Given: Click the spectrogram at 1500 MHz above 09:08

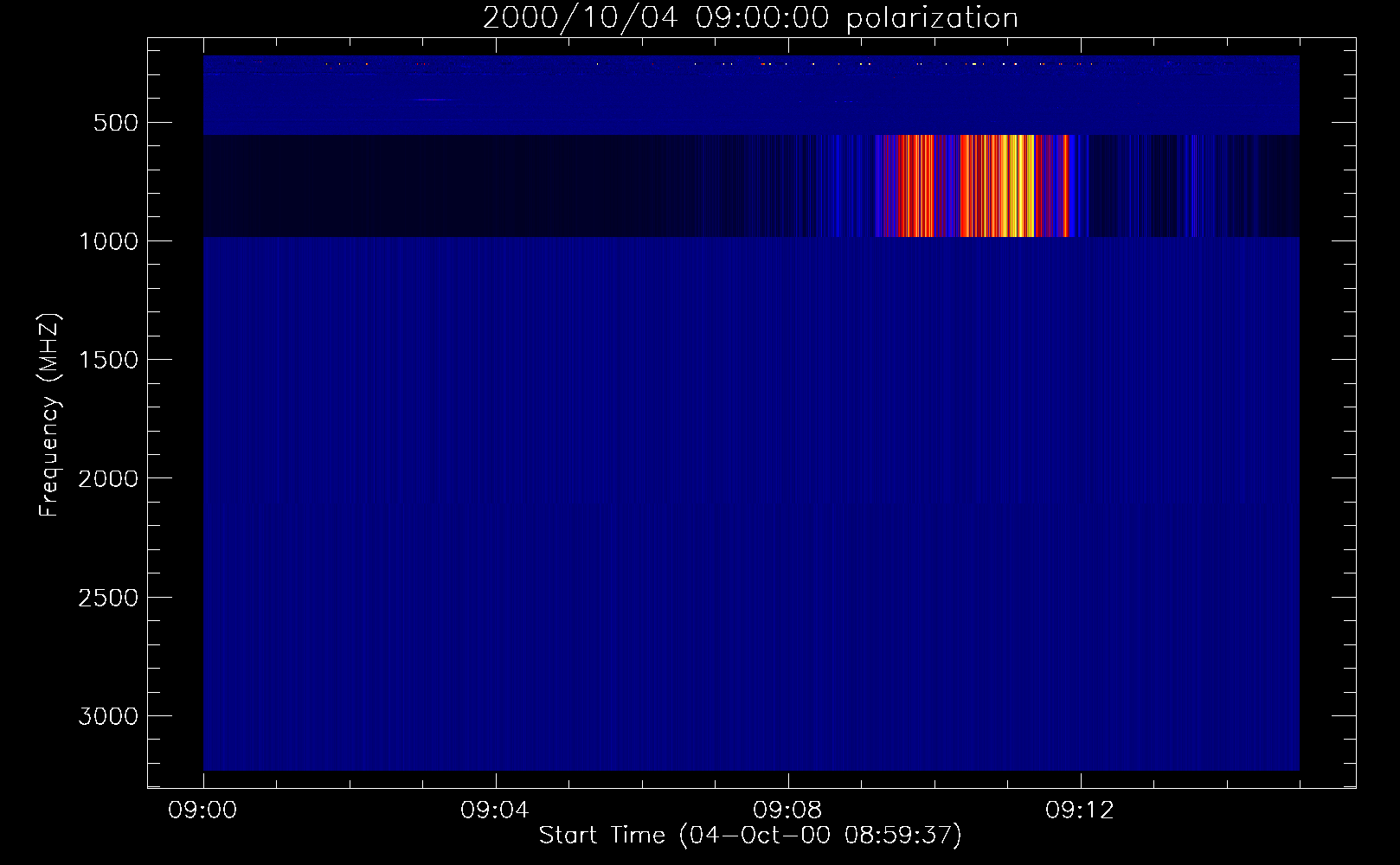Looking at the screenshot, I should [x=787, y=359].
